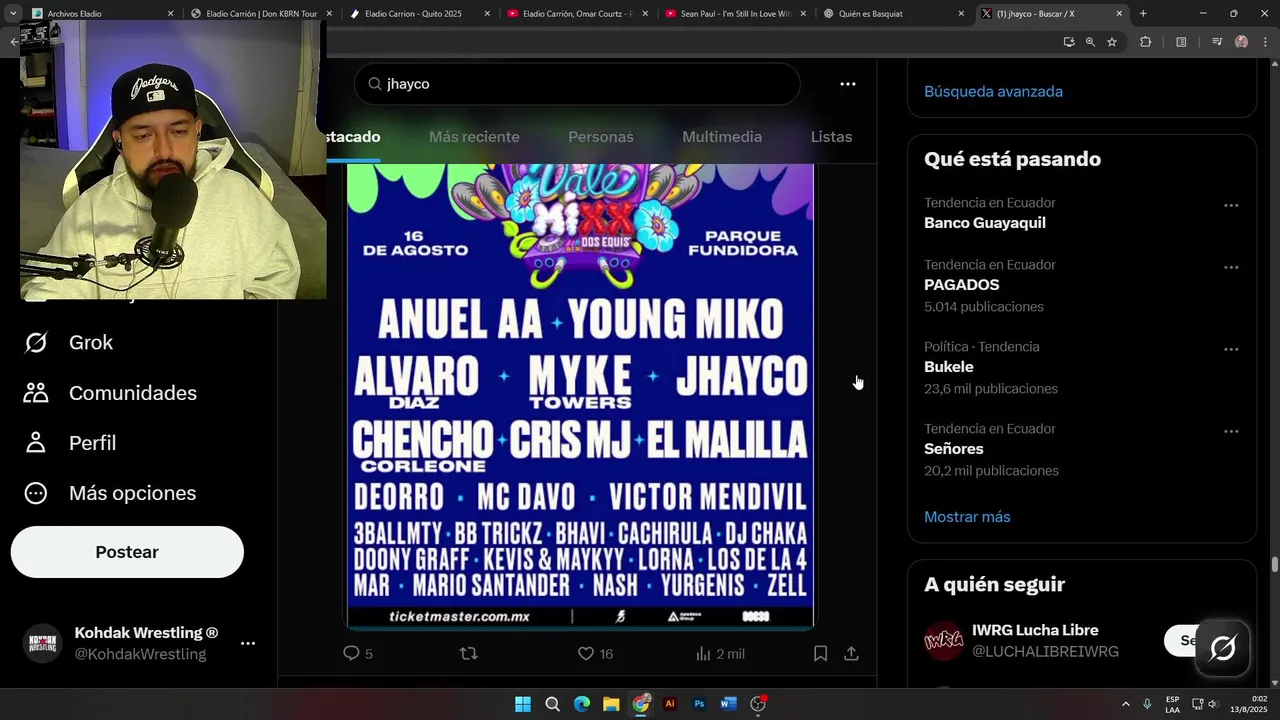Screen dimensions: 1280x720
Task: Open the Windows Start menu
Action: pyautogui.click(x=523, y=704)
